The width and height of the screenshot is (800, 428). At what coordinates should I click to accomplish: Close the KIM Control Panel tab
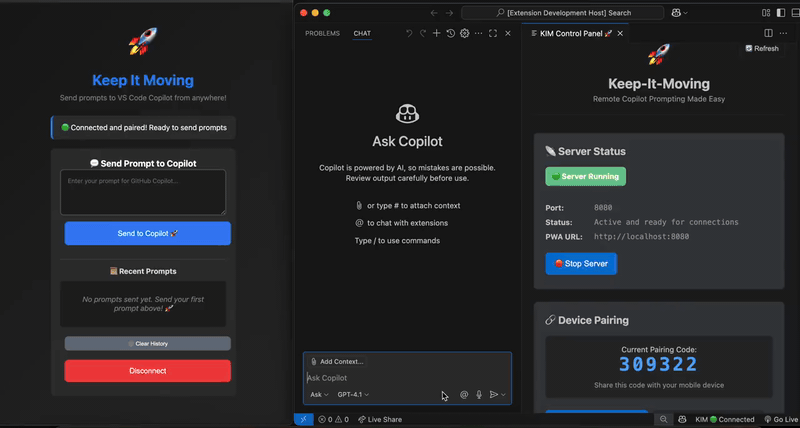[x=620, y=33]
